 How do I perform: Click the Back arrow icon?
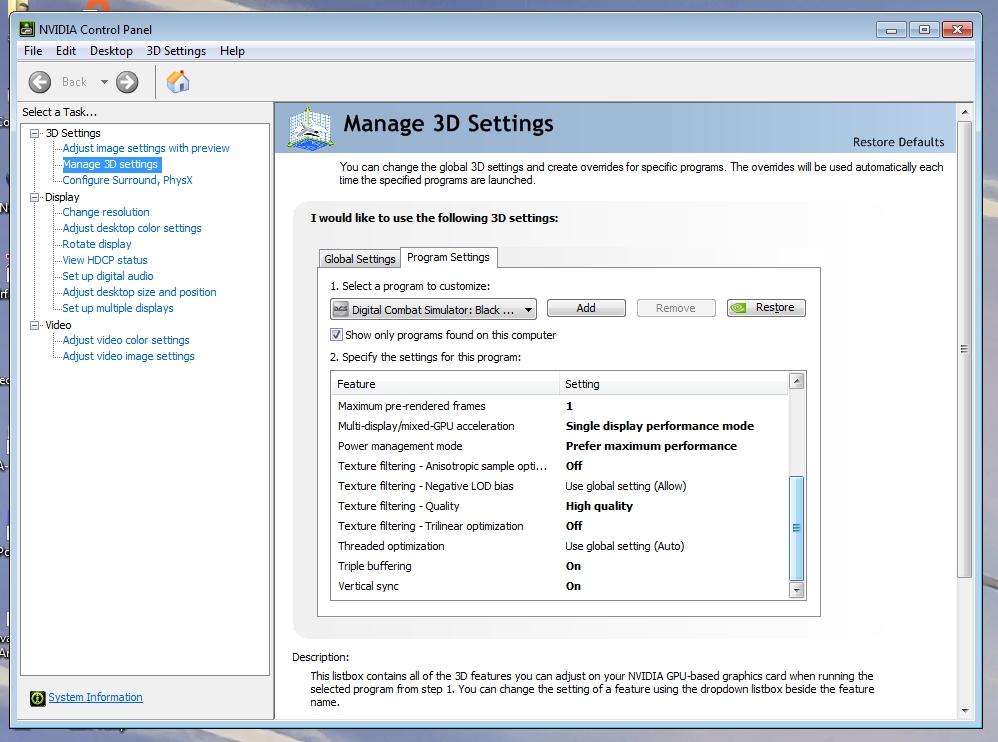(39, 82)
